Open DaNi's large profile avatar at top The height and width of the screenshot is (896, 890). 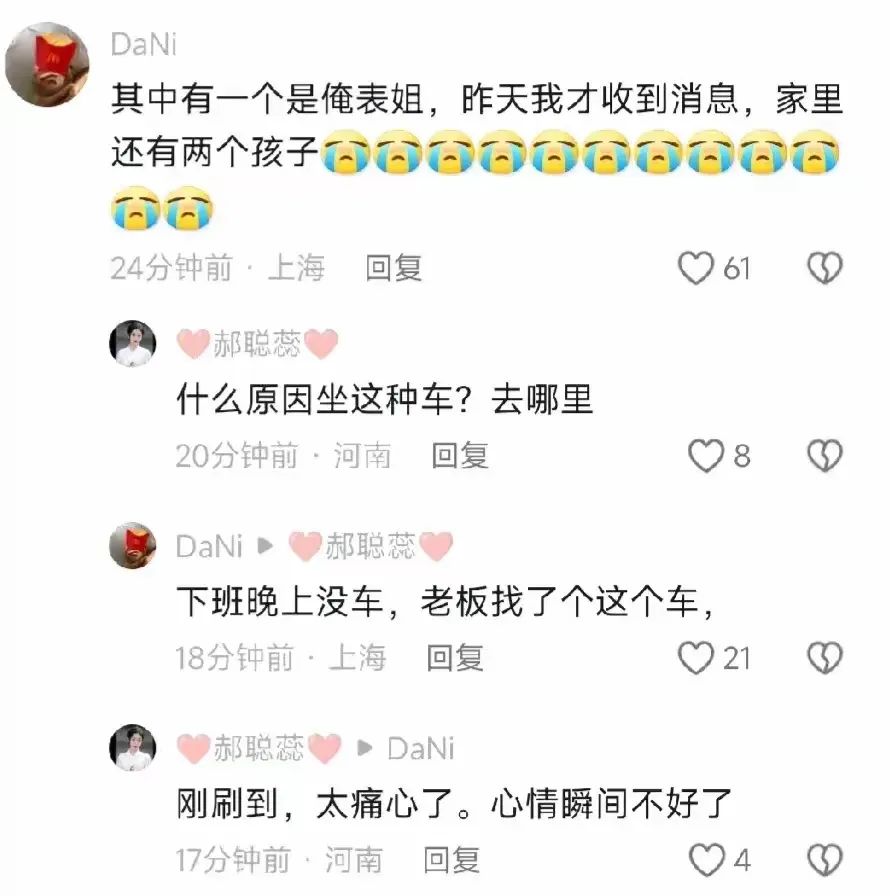(x=47, y=64)
